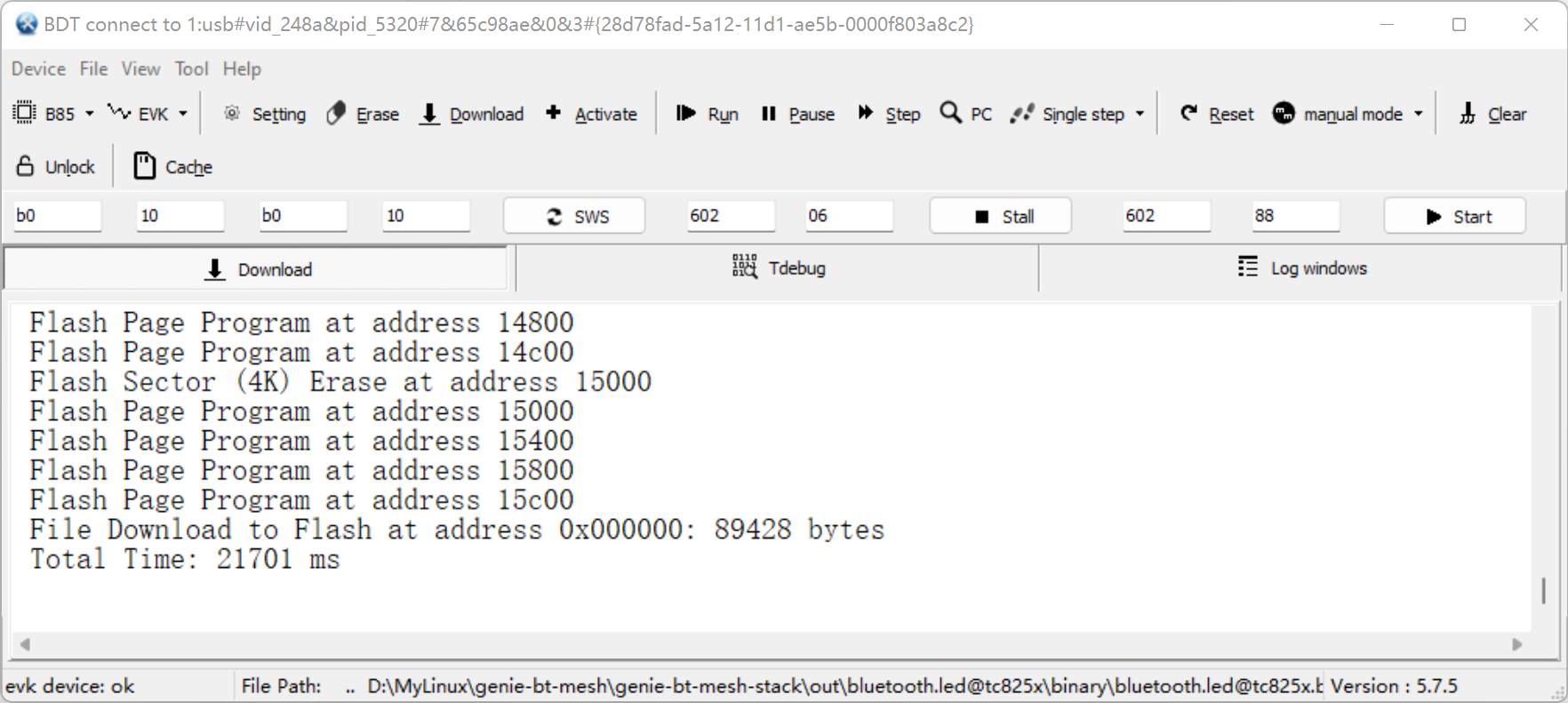Open Setting via its gear icon

pyautogui.click(x=232, y=113)
